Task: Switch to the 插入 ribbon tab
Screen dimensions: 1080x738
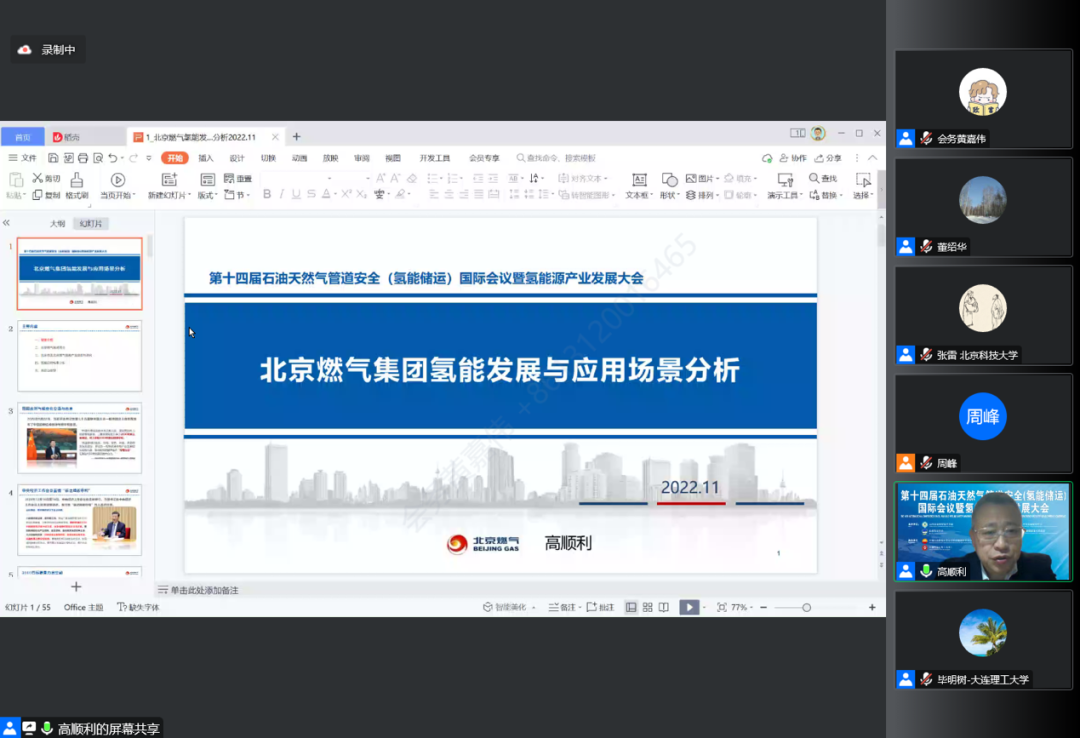Action: 205,157
